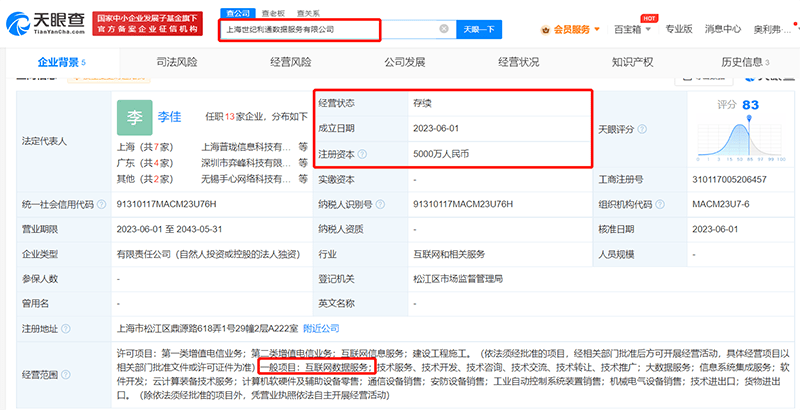The height and width of the screenshot is (410, 800).
Task: Select the 查老板 search tab
Action: (273, 13)
